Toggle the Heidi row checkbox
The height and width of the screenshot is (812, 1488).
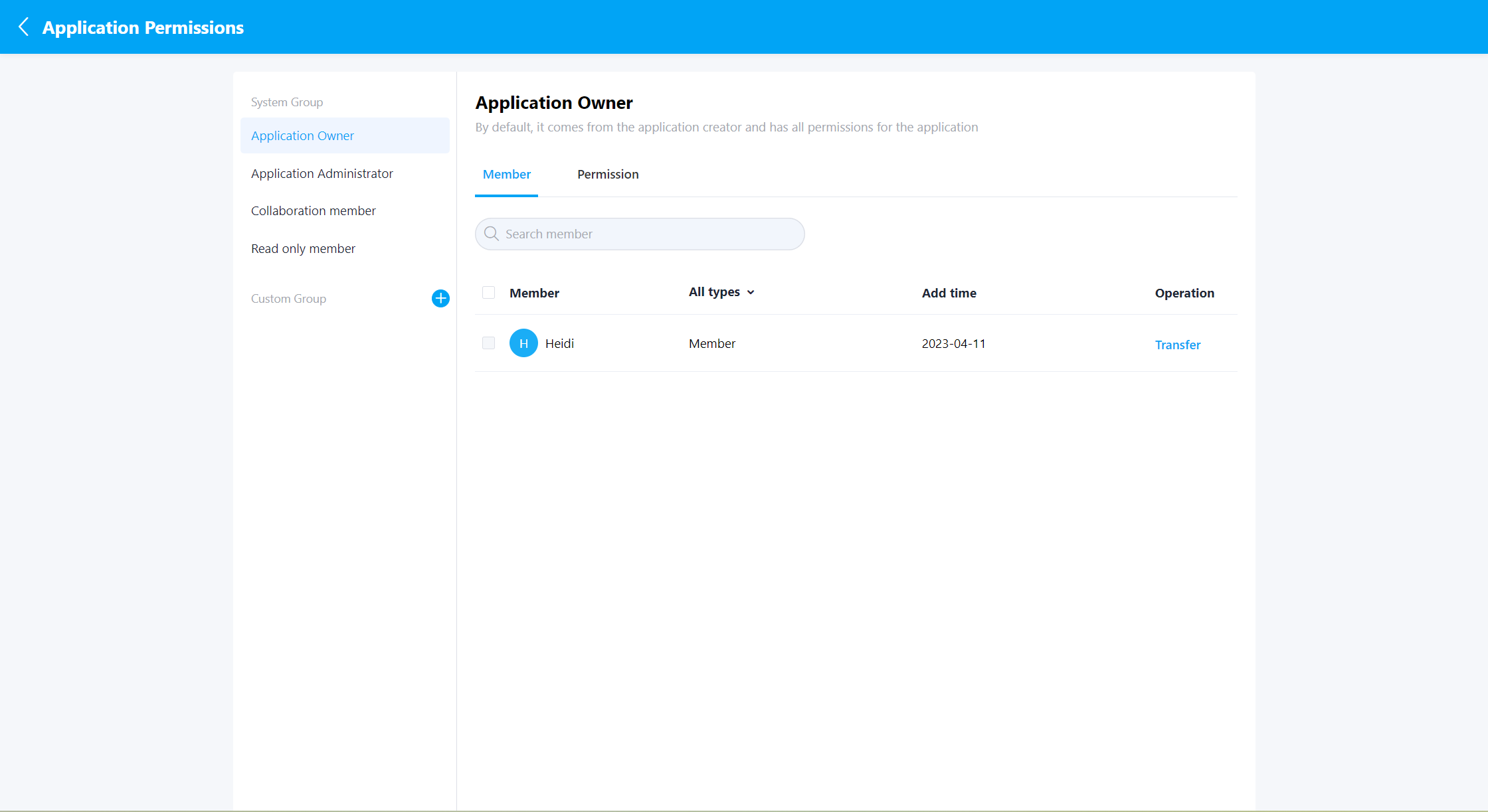pos(488,343)
